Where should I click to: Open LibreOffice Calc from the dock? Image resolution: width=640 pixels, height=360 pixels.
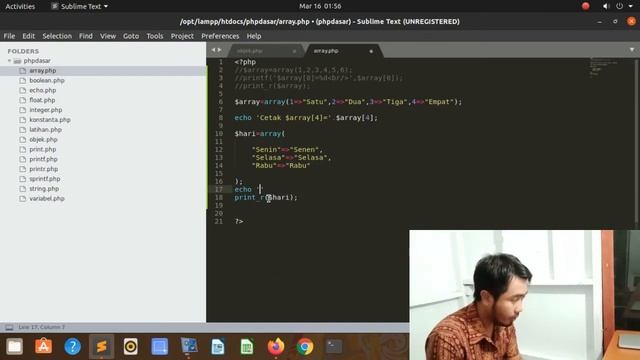coord(247,347)
